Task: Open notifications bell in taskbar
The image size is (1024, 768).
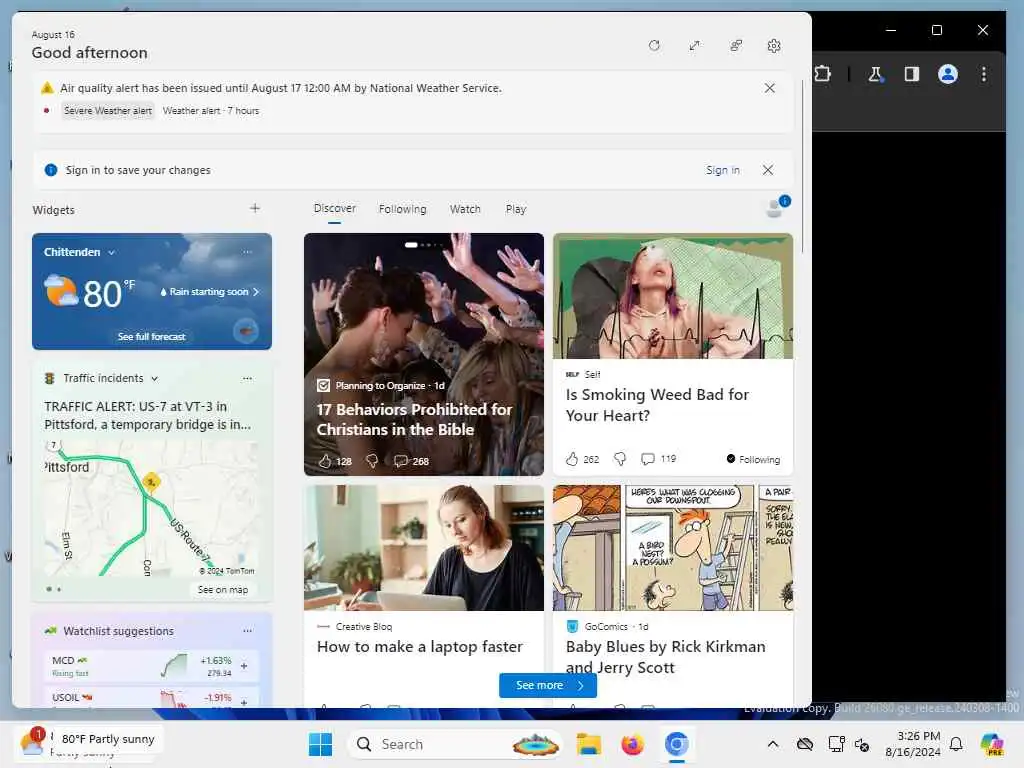Action: (x=956, y=744)
